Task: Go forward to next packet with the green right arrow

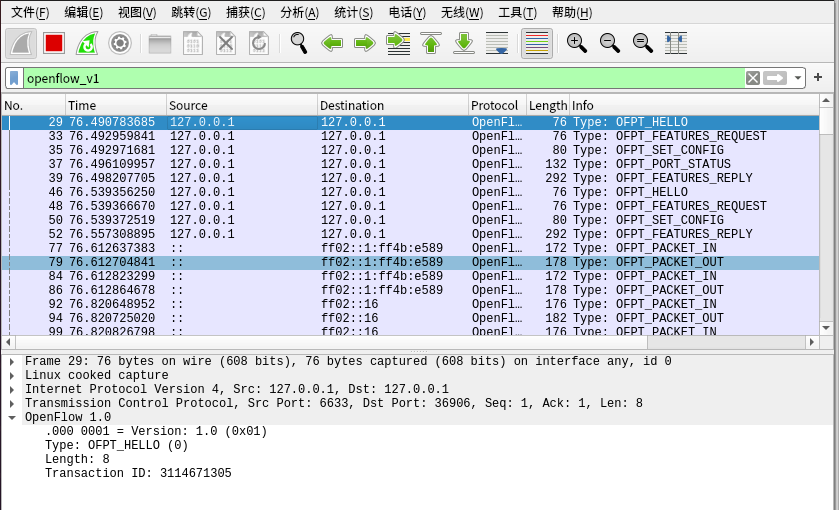Action: coord(365,43)
